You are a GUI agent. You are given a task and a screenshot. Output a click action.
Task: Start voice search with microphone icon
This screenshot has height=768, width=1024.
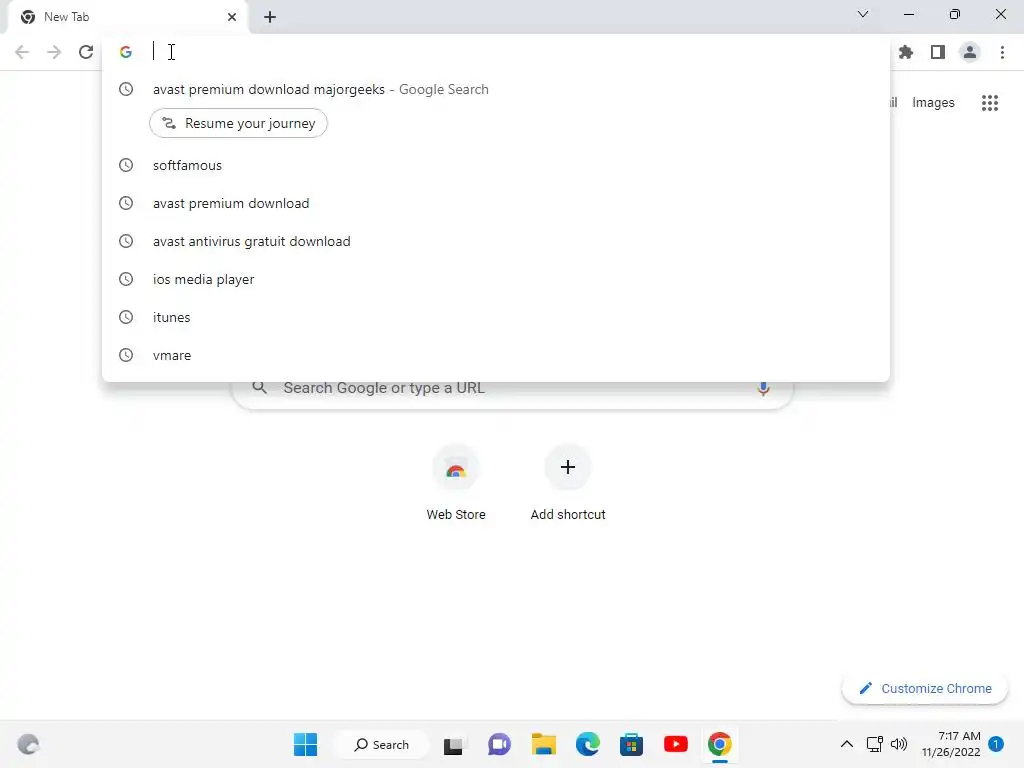click(x=763, y=388)
